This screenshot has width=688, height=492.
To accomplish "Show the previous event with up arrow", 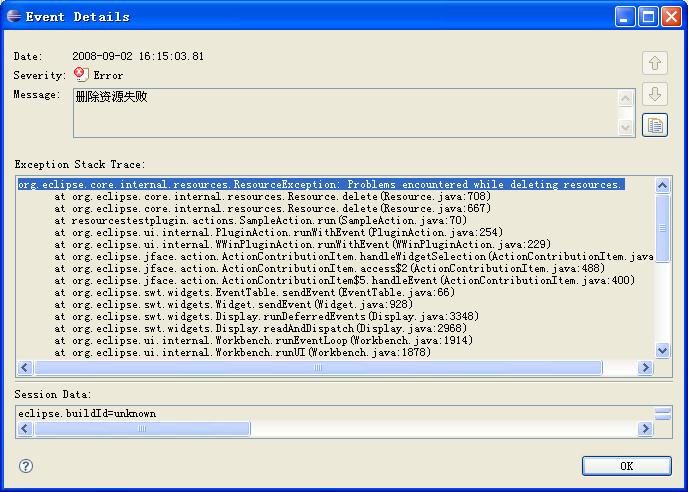I will point(655,63).
